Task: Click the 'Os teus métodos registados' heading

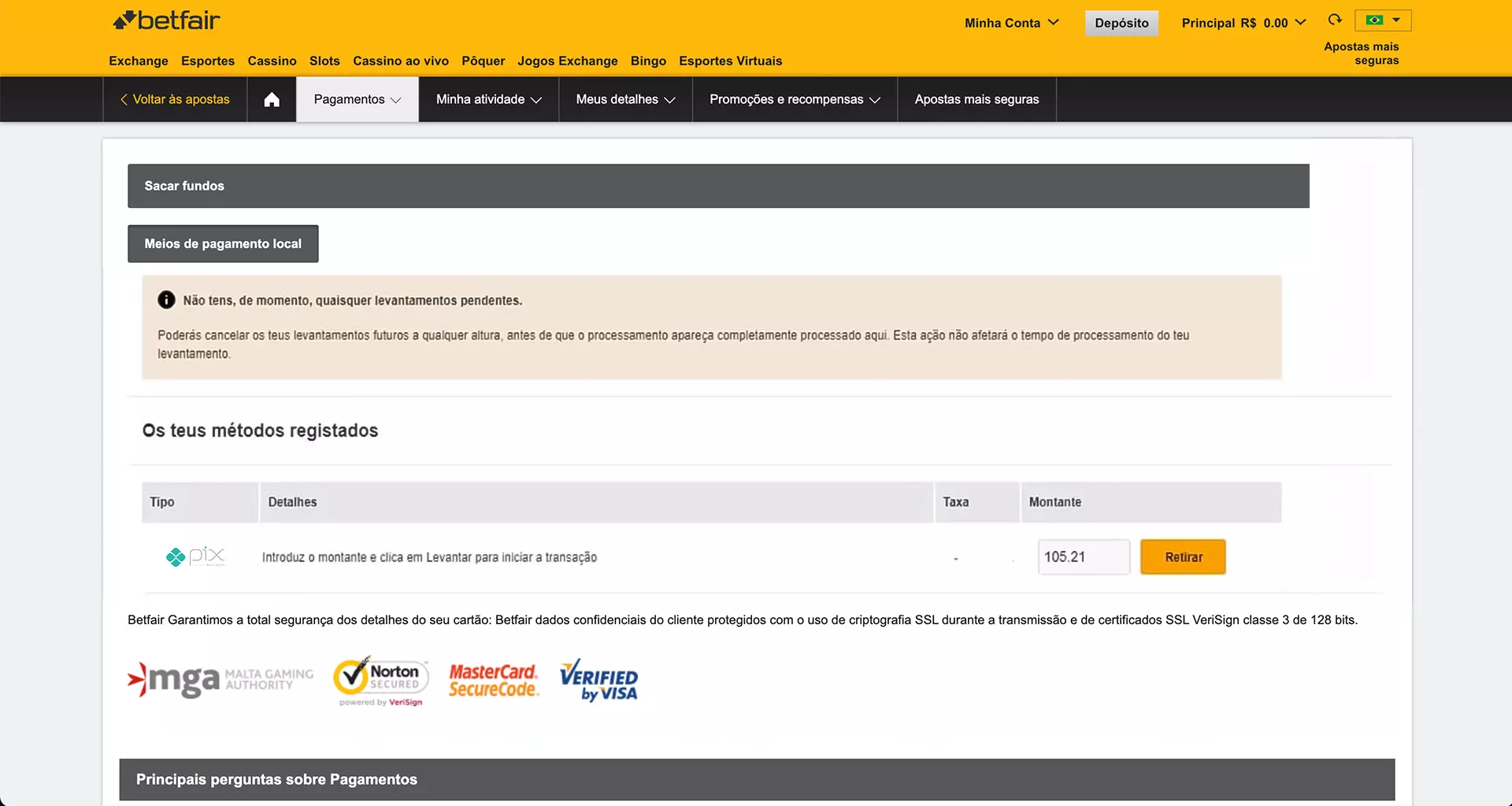Action: coord(260,431)
